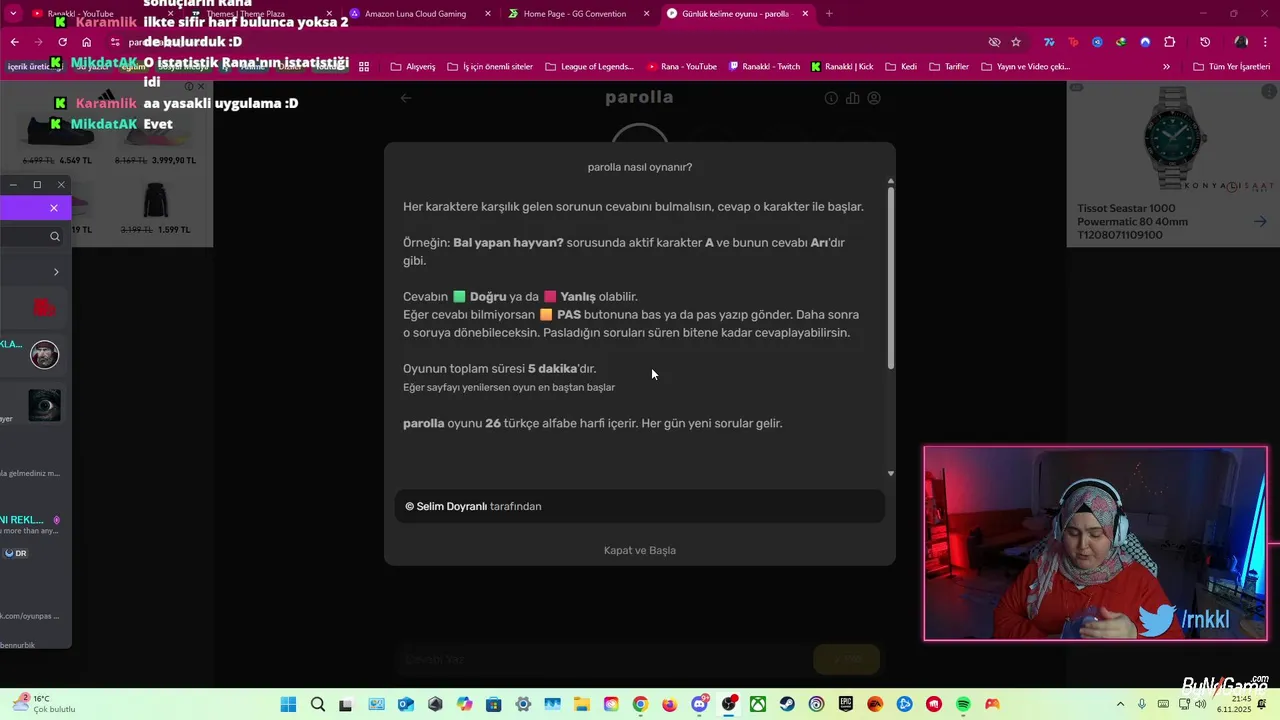Expand the chevron in left side window

tap(56, 272)
